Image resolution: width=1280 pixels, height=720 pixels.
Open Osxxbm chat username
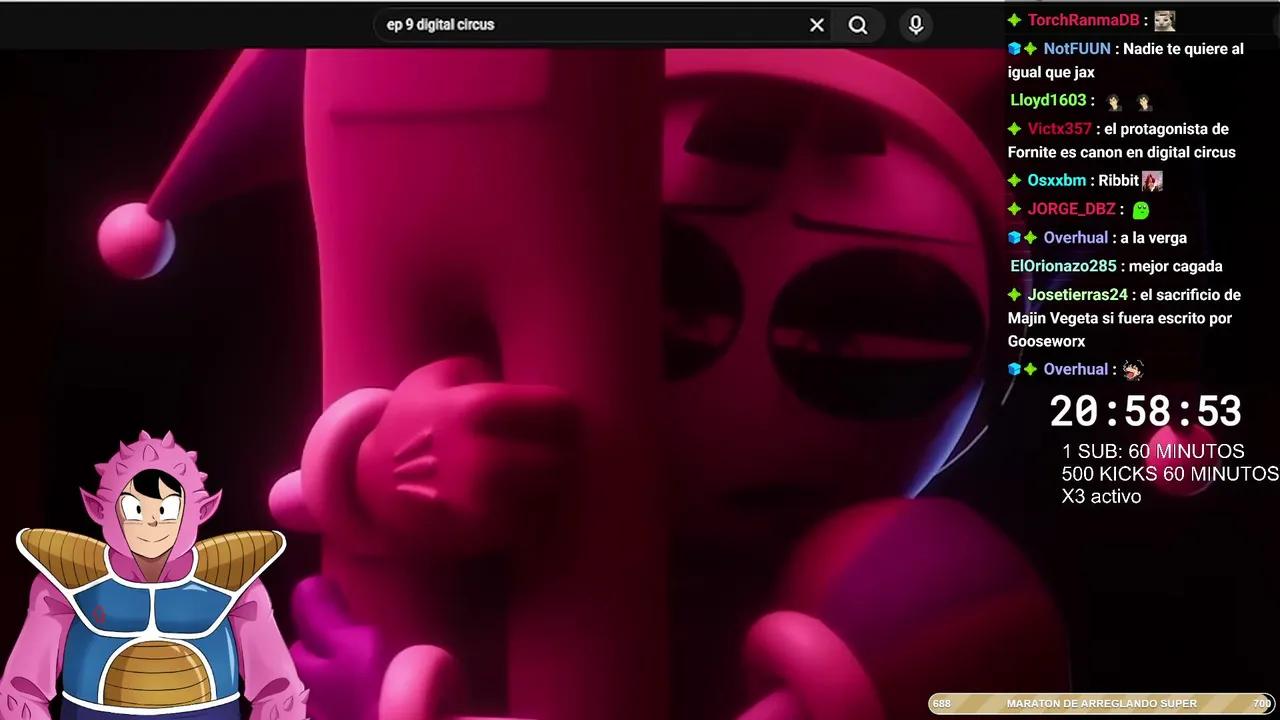[x=1056, y=180]
